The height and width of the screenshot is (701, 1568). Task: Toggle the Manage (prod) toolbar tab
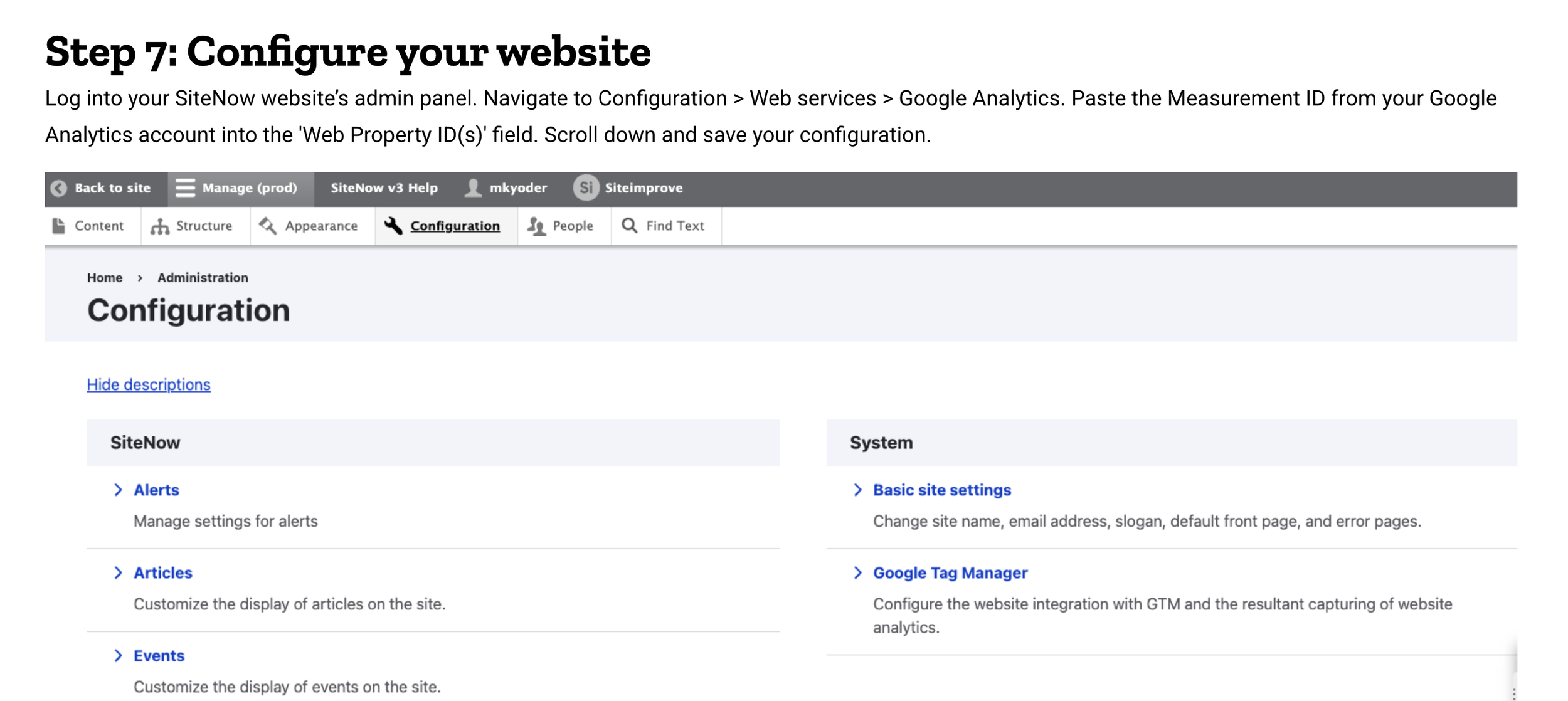click(241, 189)
